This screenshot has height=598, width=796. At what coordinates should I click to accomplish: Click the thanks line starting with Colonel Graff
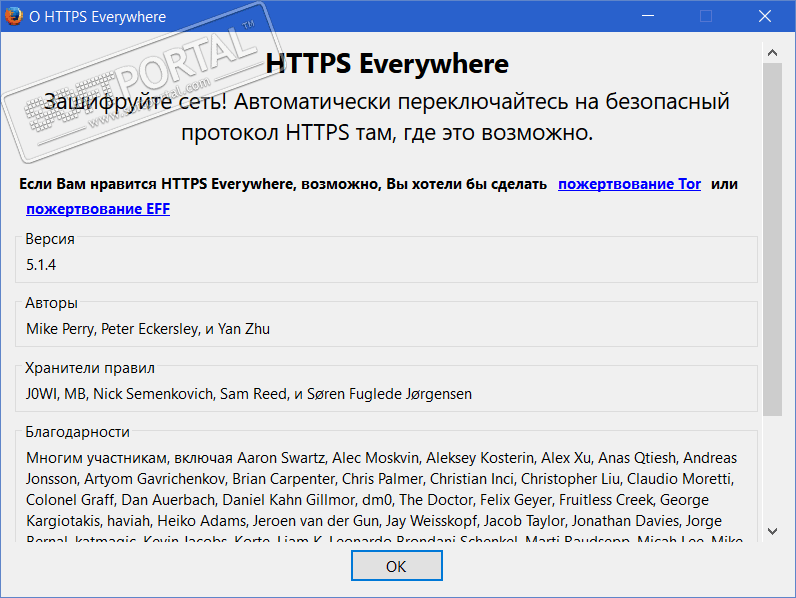(x=367, y=500)
